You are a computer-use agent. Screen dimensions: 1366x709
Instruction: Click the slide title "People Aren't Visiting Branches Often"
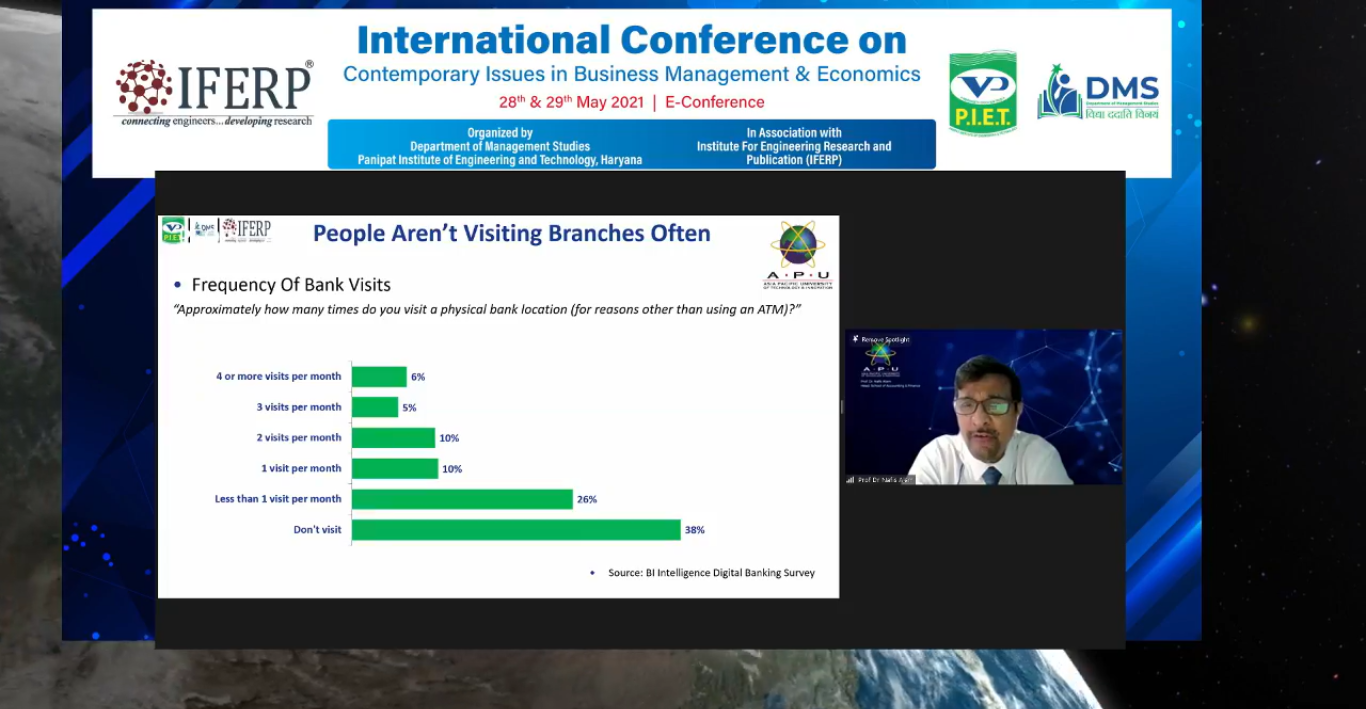(x=512, y=234)
